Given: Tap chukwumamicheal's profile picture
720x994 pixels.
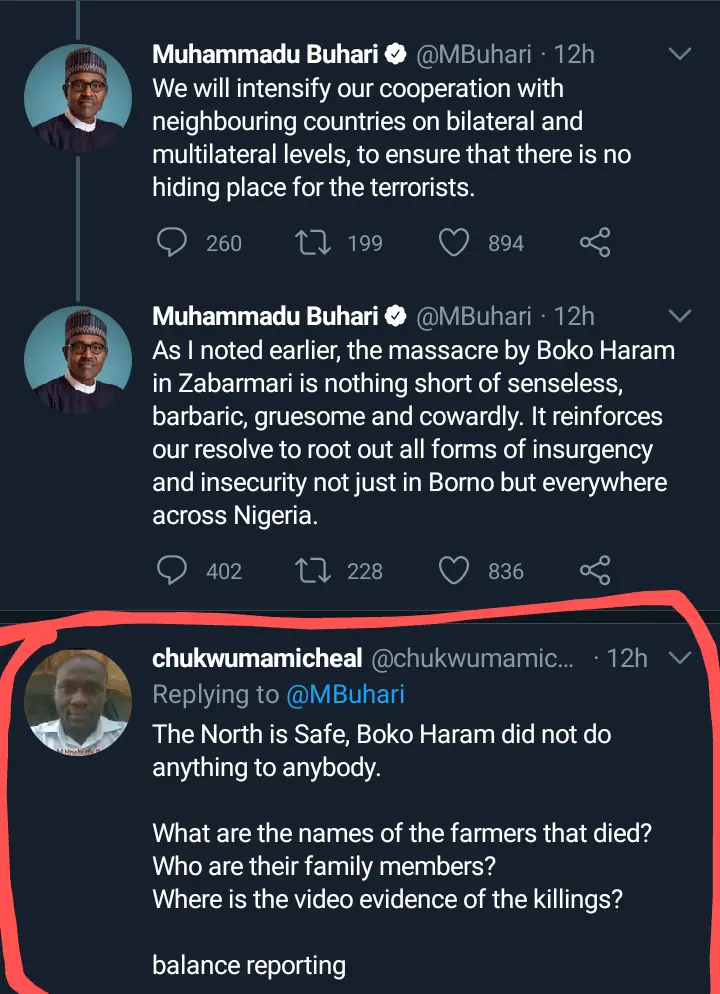Looking at the screenshot, I should [78, 698].
